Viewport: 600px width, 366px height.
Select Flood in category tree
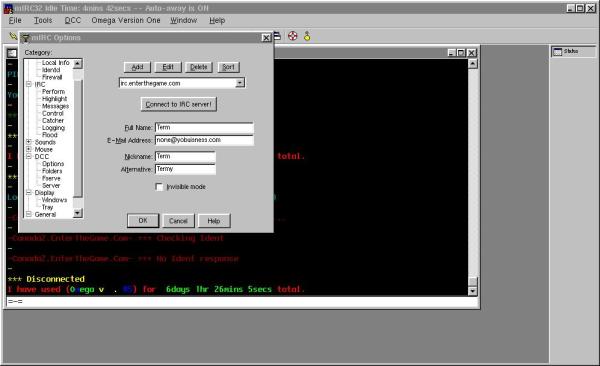pyautogui.click(x=50, y=135)
